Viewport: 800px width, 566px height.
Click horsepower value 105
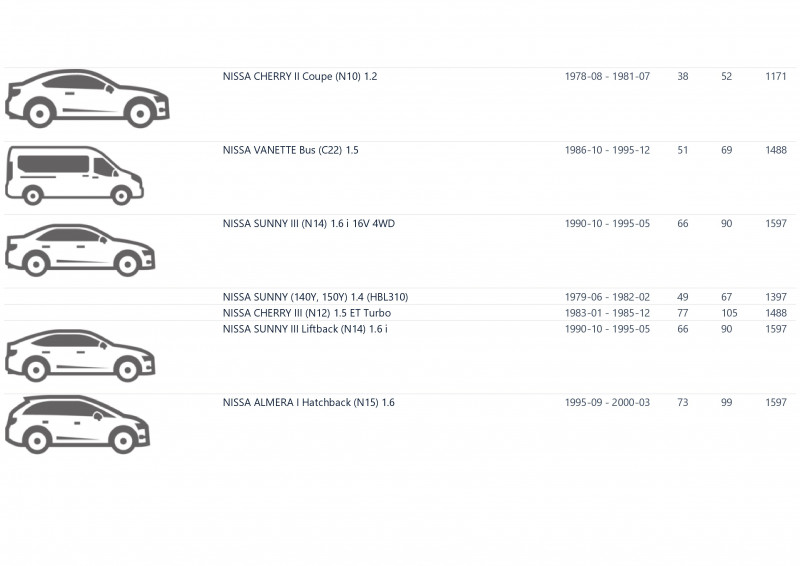(729, 313)
